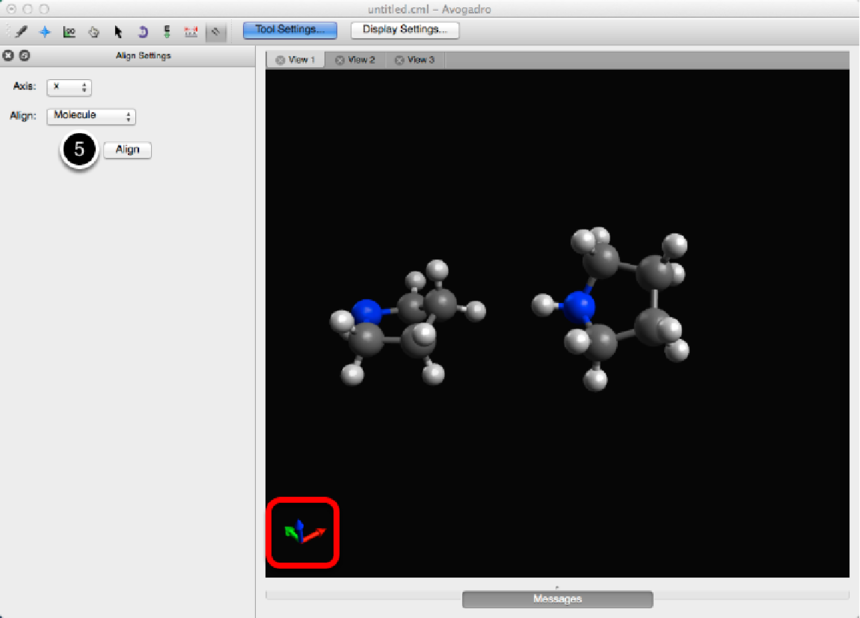860x618 pixels.
Task: Select the Align tool icon
Action: click(216, 31)
